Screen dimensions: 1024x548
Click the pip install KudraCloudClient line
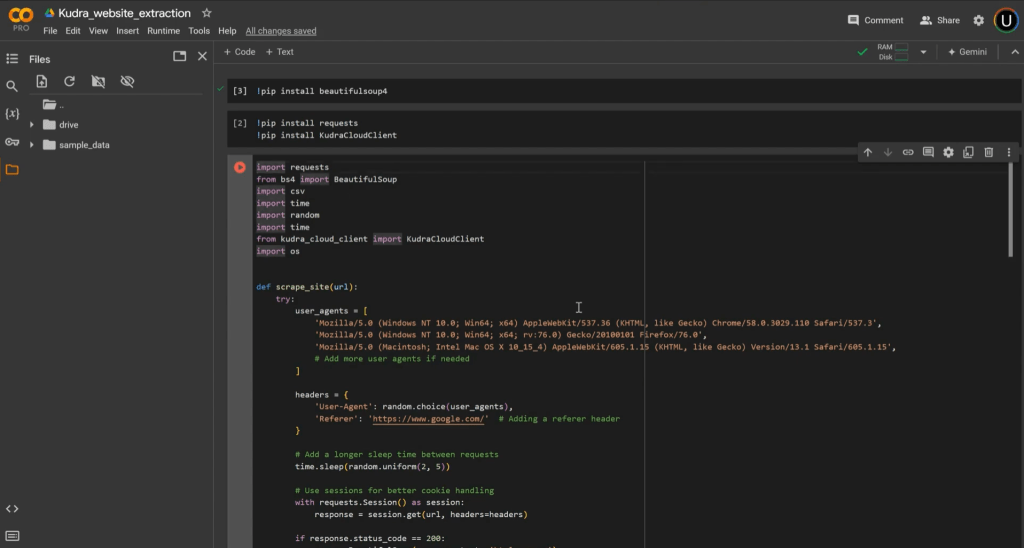pyautogui.click(x=327, y=135)
